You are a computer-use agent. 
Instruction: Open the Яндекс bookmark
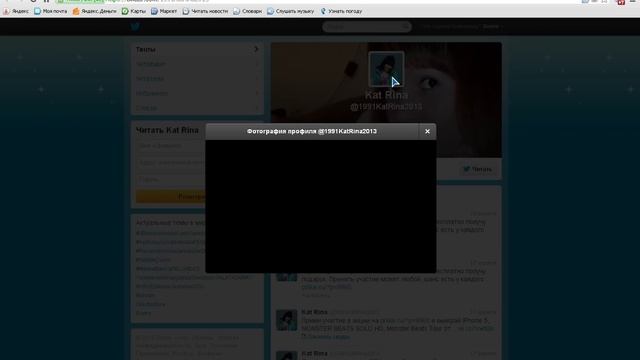click(x=16, y=11)
